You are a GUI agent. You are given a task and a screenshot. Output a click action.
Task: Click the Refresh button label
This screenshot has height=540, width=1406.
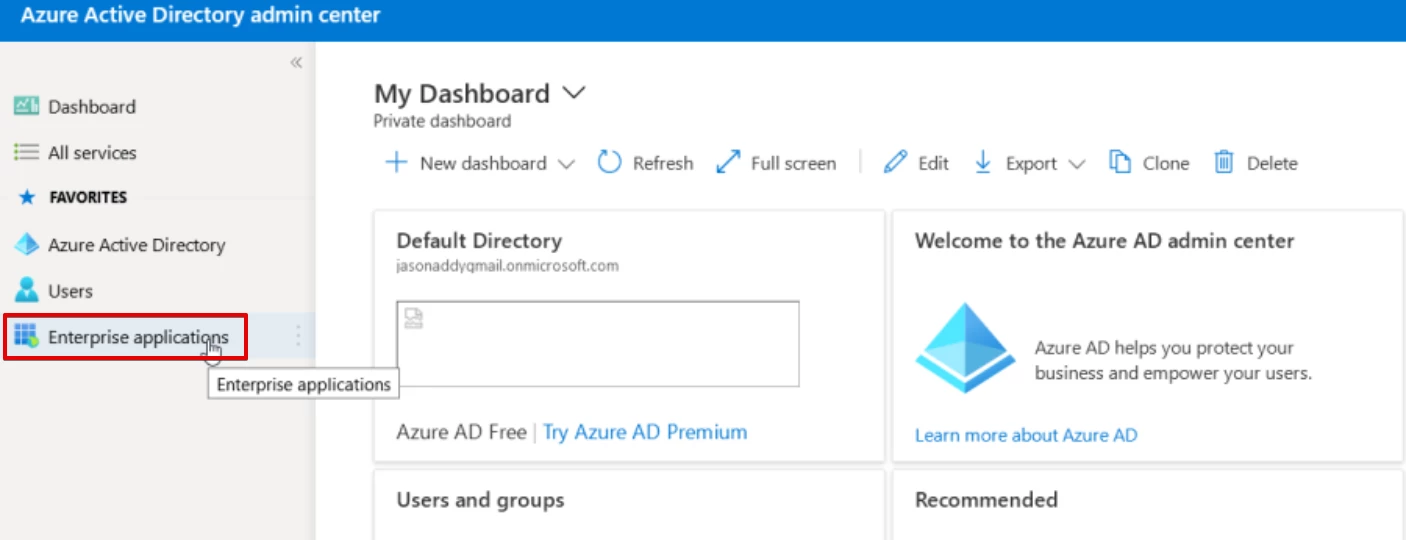[x=663, y=163]
